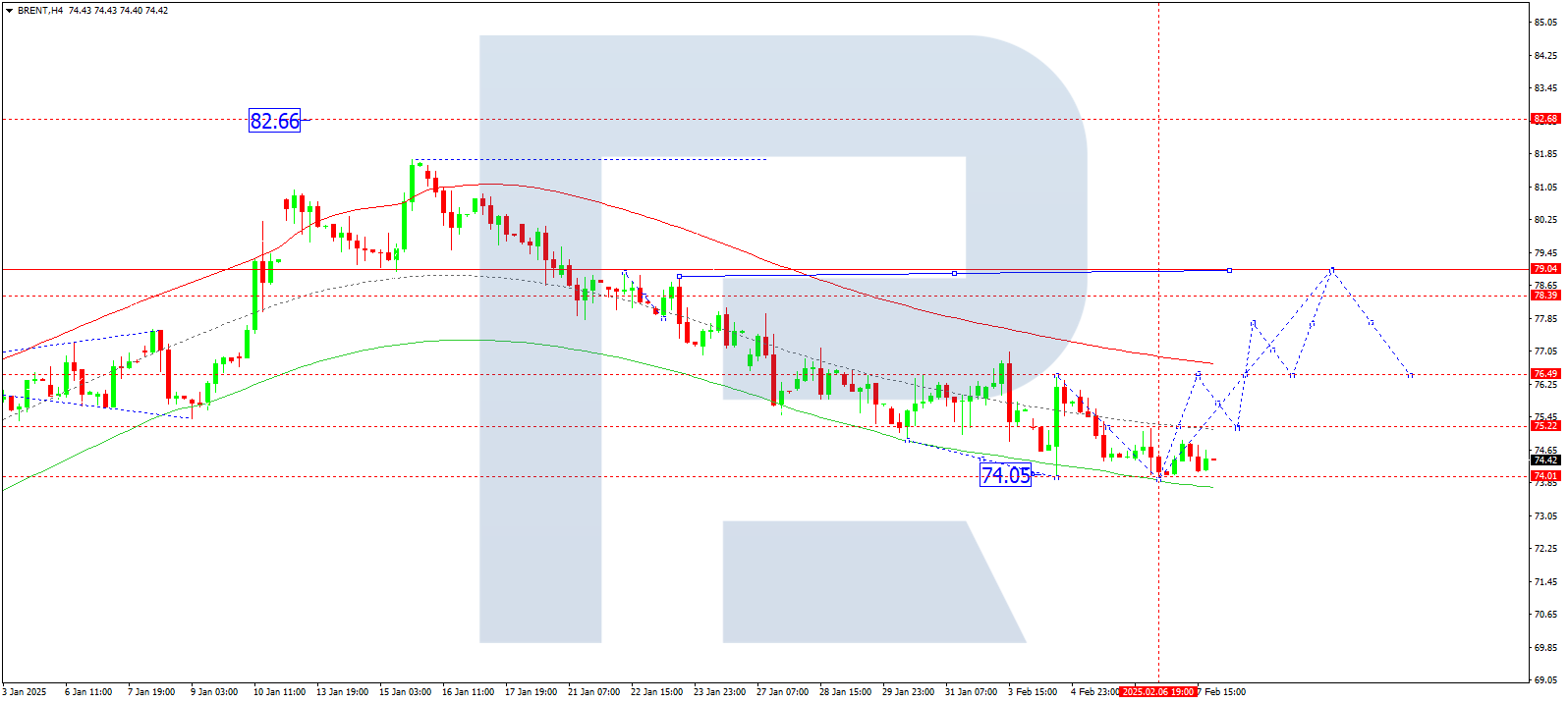Select the forecast zigzag peak at 79.04

(x=1332, y=269)
